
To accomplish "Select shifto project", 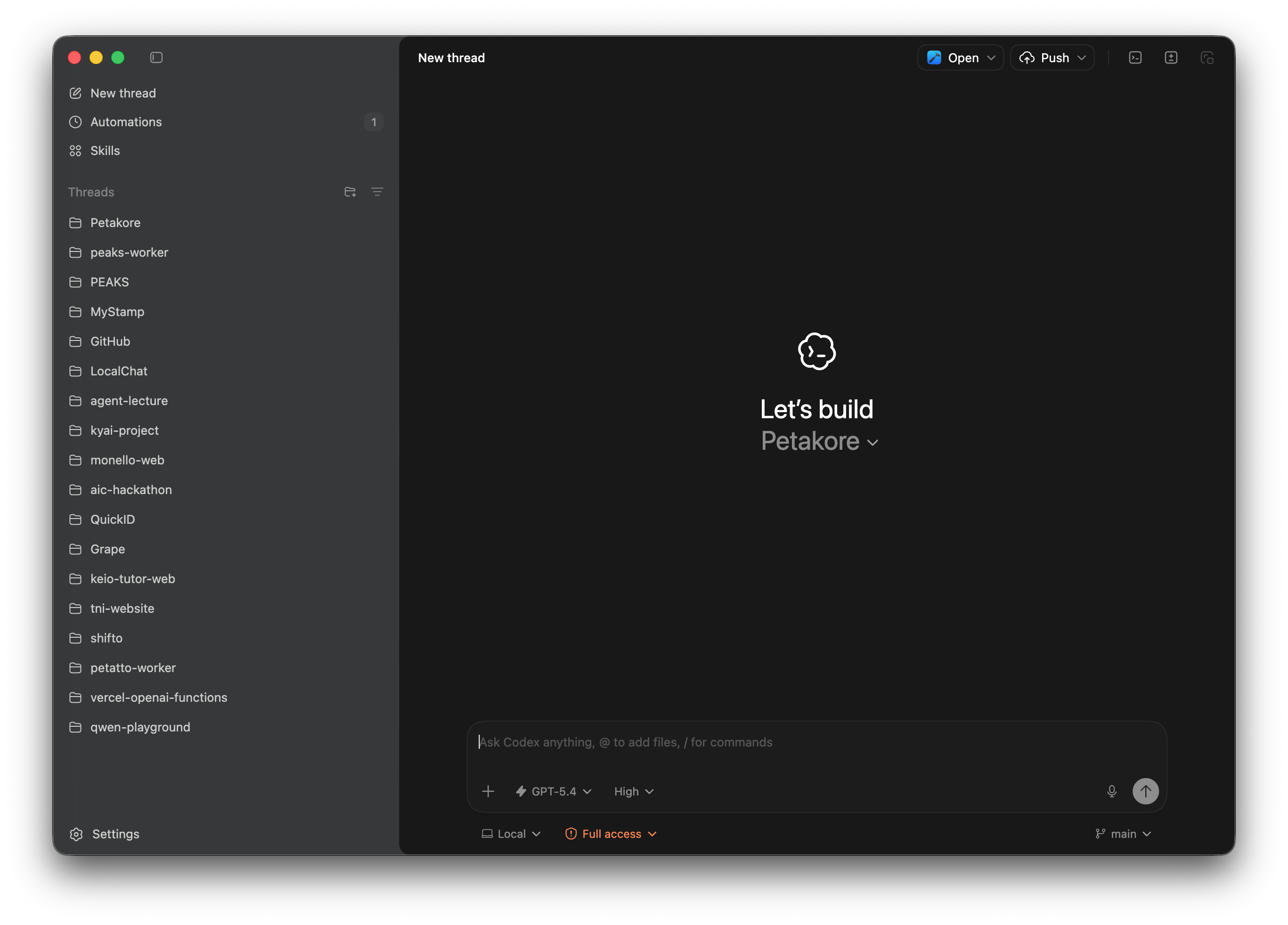I will [226, 638].
